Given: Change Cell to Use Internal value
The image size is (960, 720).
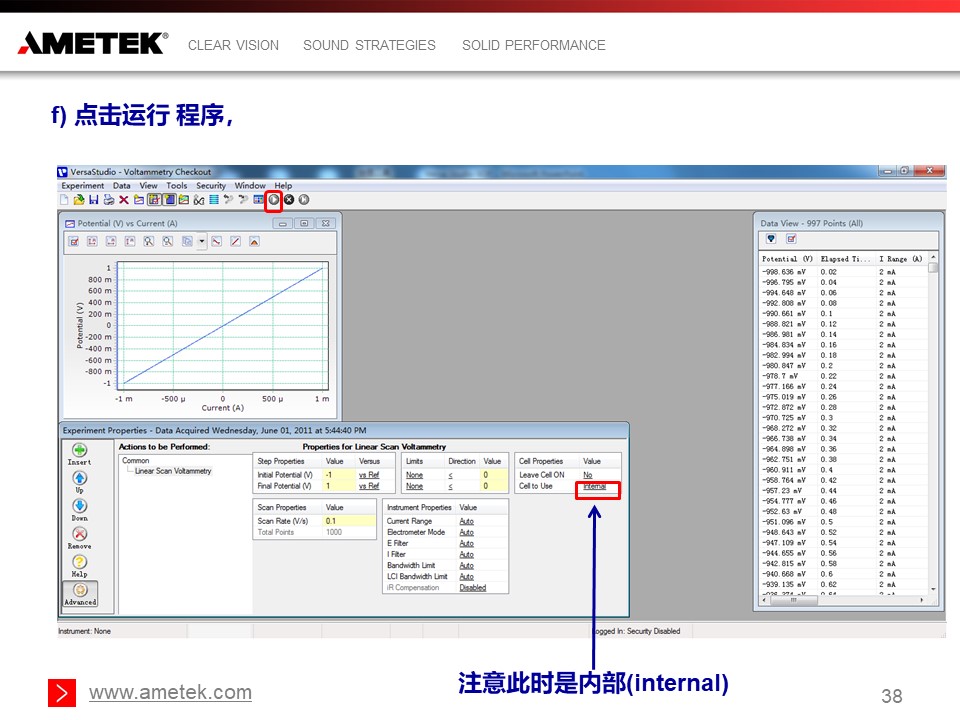Looking at the screenshot, I should pyautogui.click(x=595, y=487).
